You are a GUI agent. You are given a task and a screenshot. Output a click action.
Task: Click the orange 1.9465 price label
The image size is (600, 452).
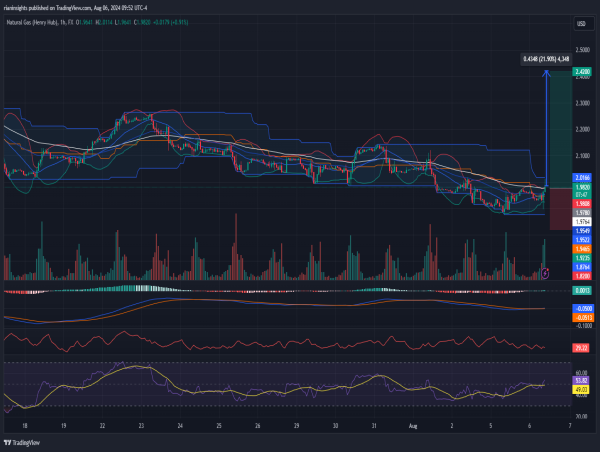tap(582, 249)
